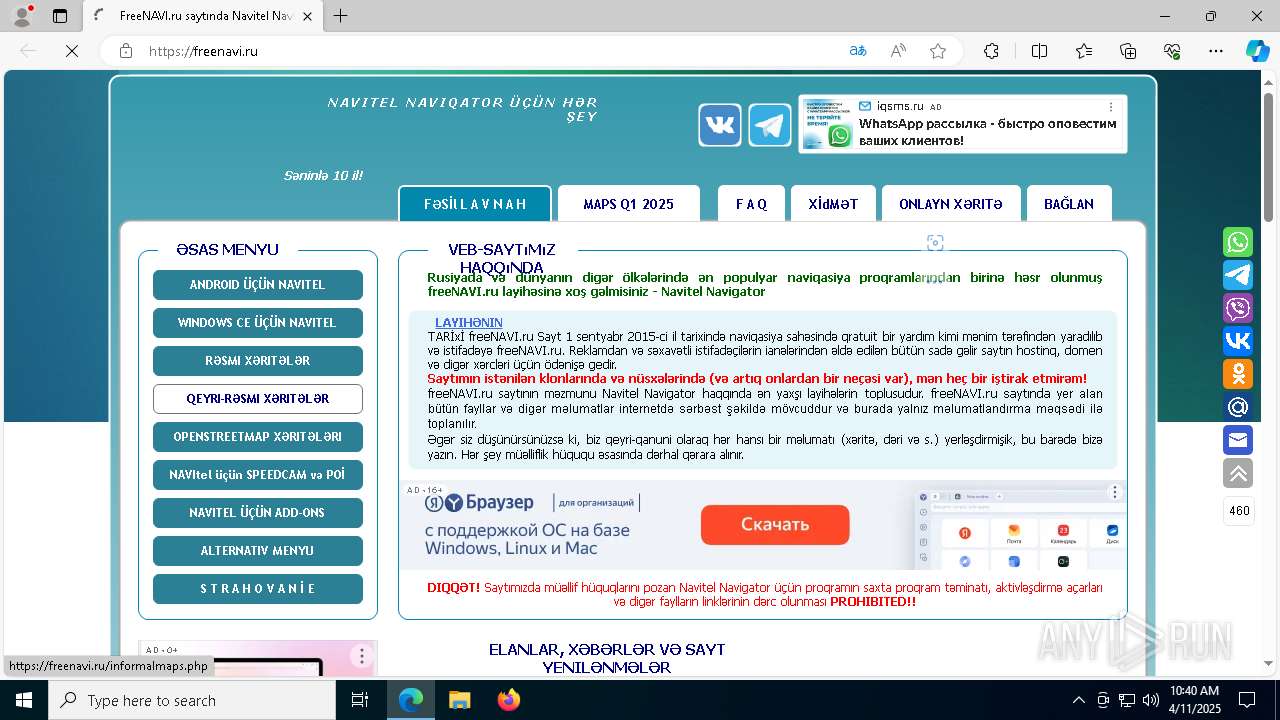The width and height of the screenshot is (1280, 720).
Task: Open OPENSTREETMAP XƏRİTƏLƏRİ menu item
Action: (258, 437)
